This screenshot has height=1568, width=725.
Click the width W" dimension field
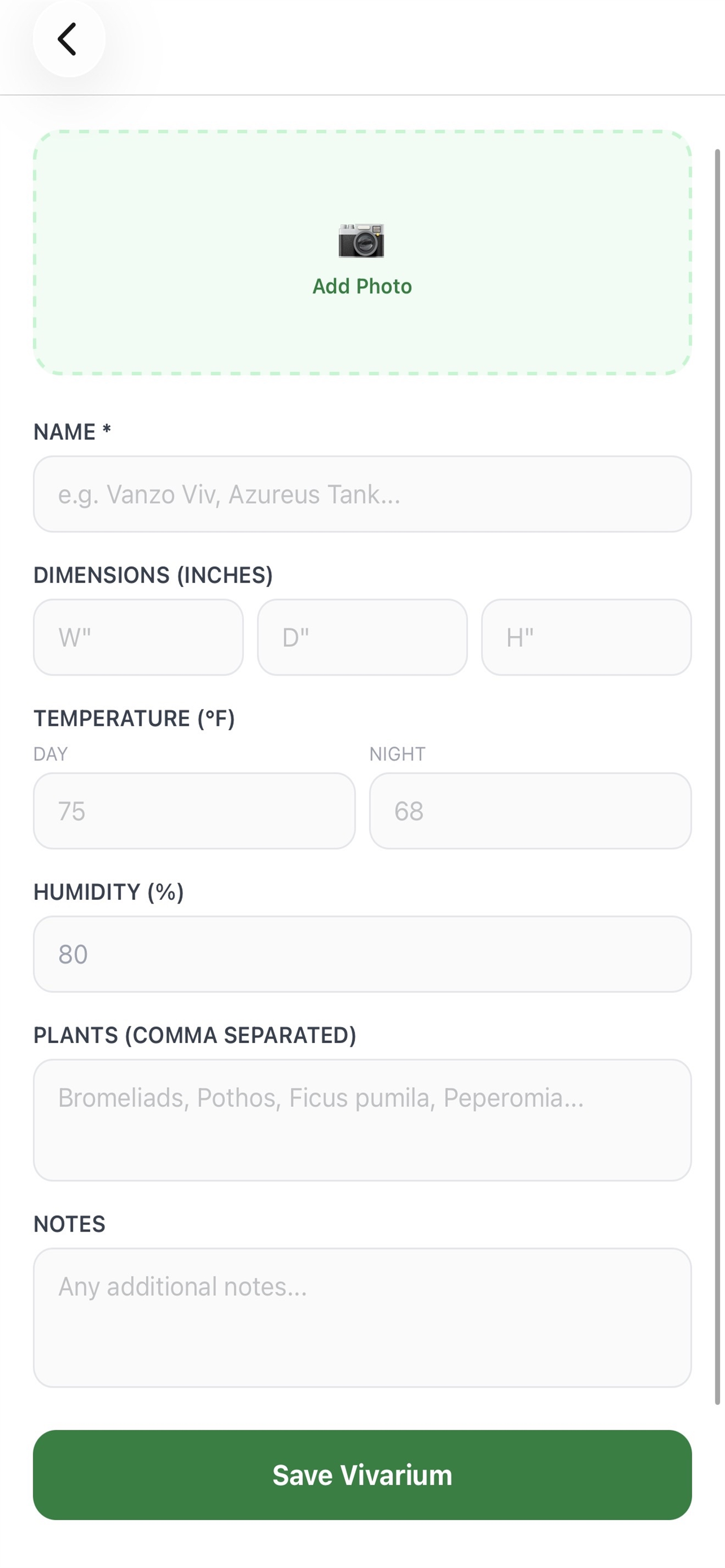(138, 637)
